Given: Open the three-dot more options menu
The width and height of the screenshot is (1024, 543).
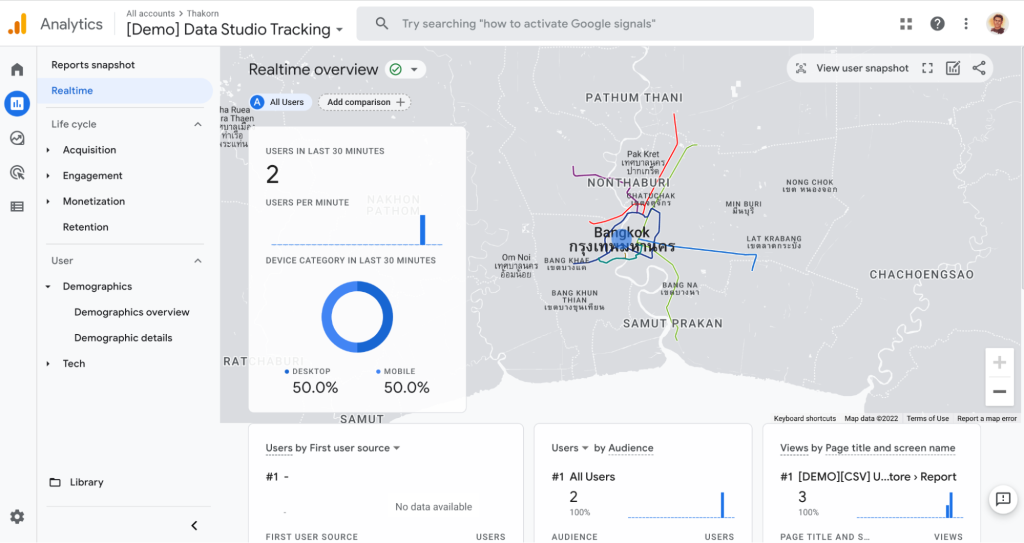Looking at the screenshot, I should pyautogui.click(x=966, y=24).
